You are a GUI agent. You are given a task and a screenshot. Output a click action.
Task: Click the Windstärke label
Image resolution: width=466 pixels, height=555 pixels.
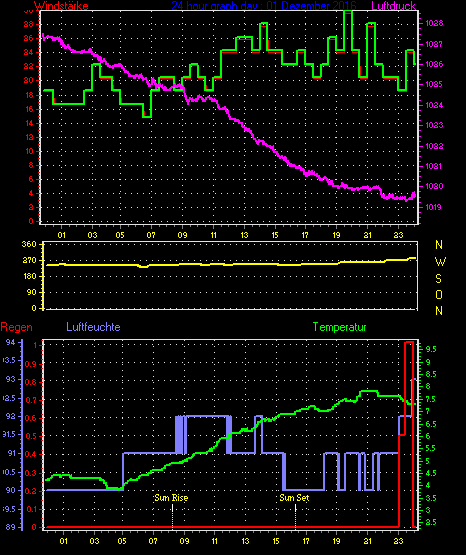(61, 6)
